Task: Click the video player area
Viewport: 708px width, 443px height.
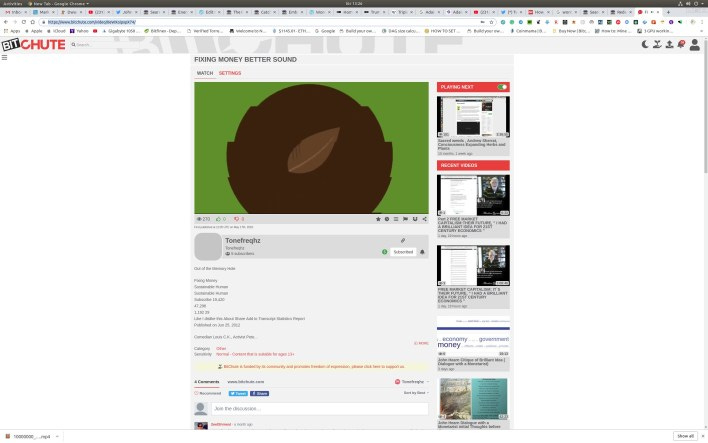Action: point(311,148)
